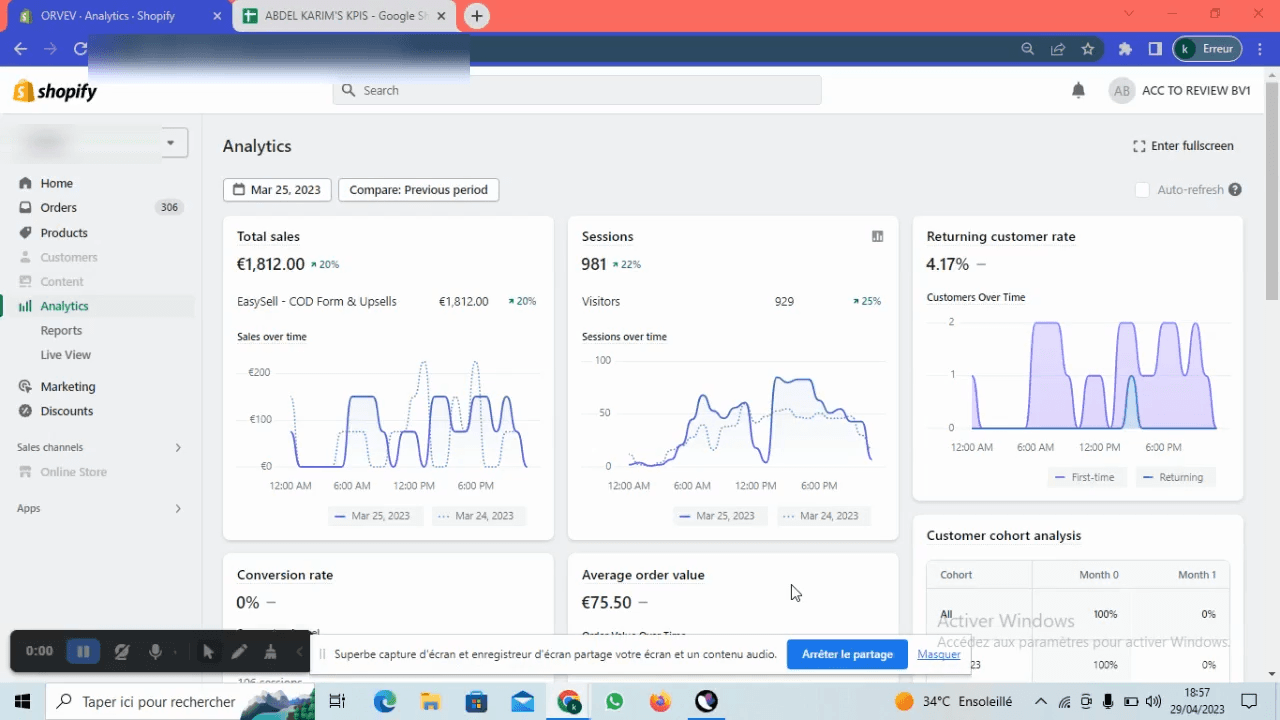Screen dimensions: 1280x720
Task: Open the ACC TO REVIEW BV1 account menu
Action: (1180, 91)
